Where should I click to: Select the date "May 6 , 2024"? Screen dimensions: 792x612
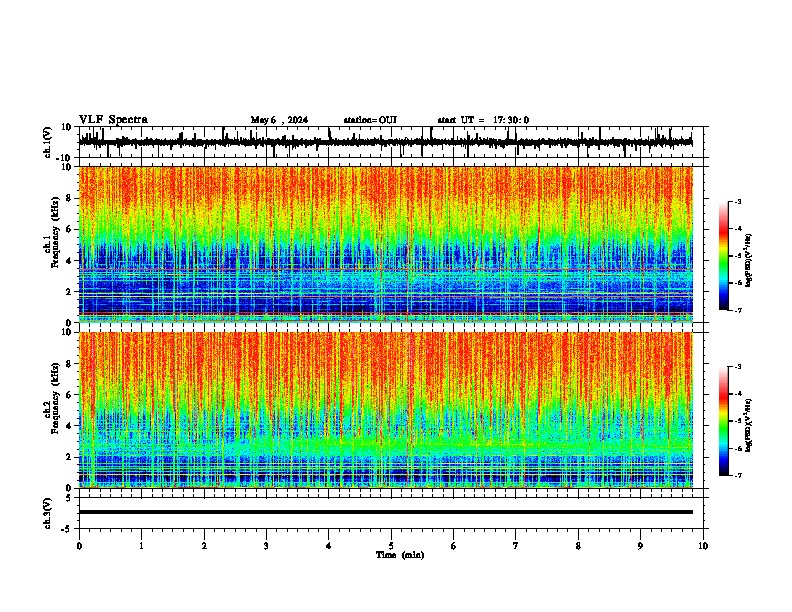pos(279,120)
